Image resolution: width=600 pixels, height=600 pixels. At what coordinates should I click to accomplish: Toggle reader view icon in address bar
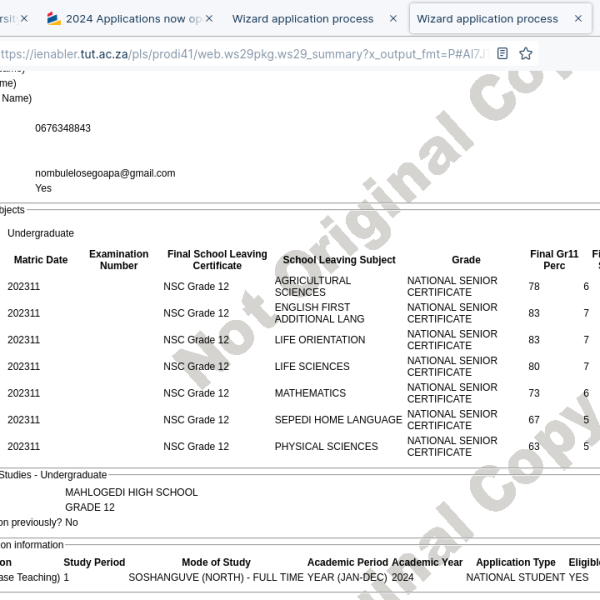click(x=502, y=54)
